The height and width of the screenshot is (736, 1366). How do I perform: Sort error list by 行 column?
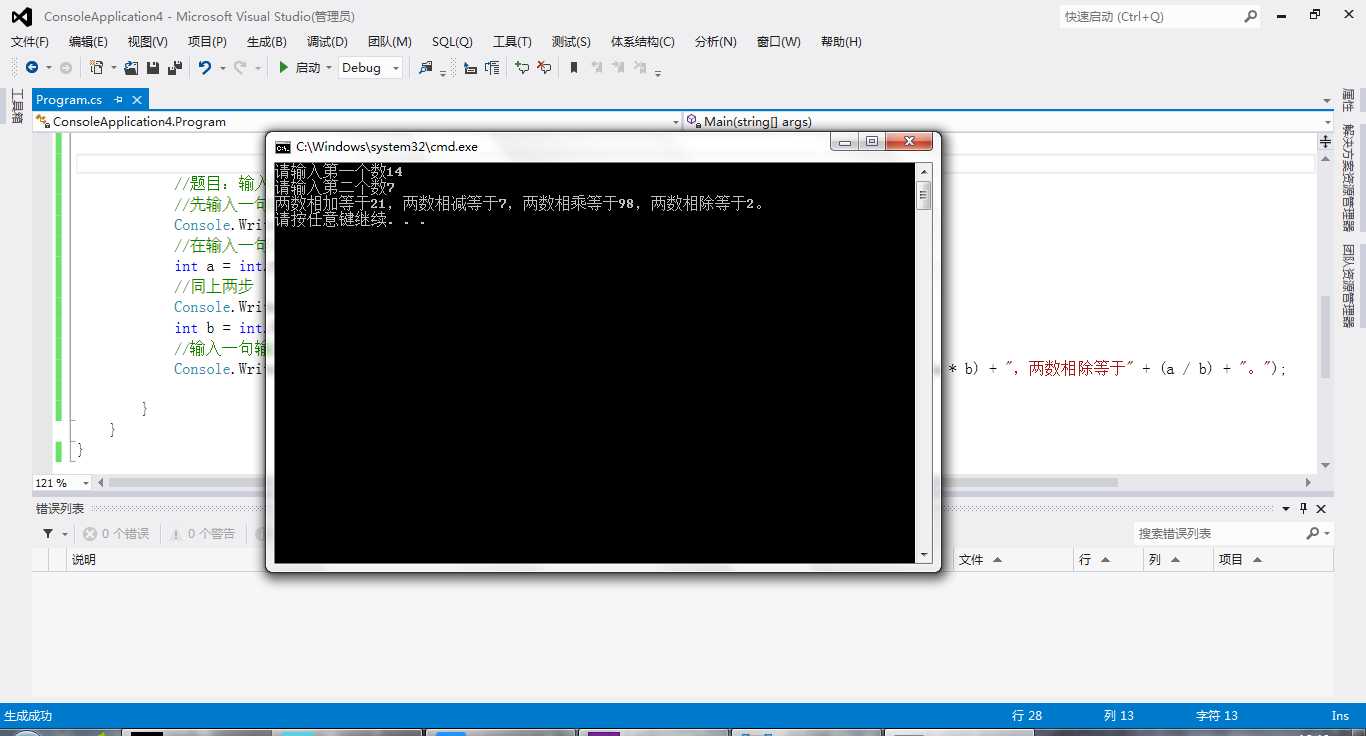point(1107,560)
